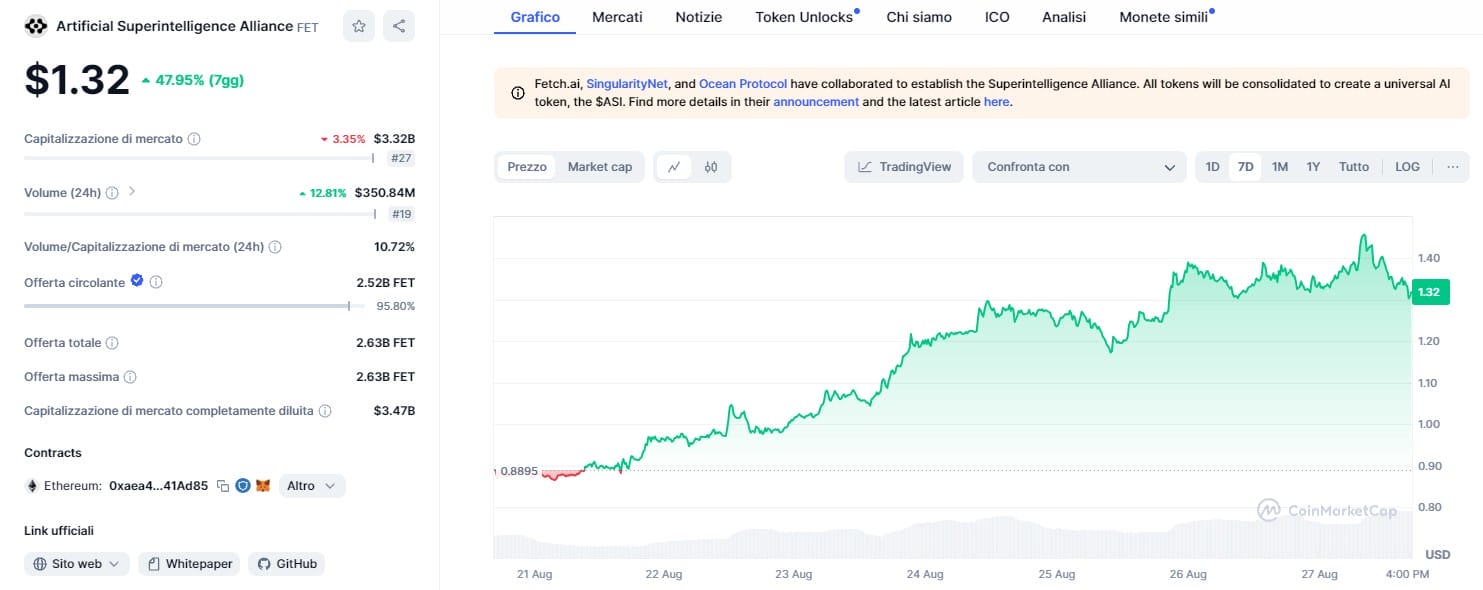Image resolution: width=1483 pixels, height=590 pixels.
Task: Open the TradingView chart button
Action: tap(904, 167)
